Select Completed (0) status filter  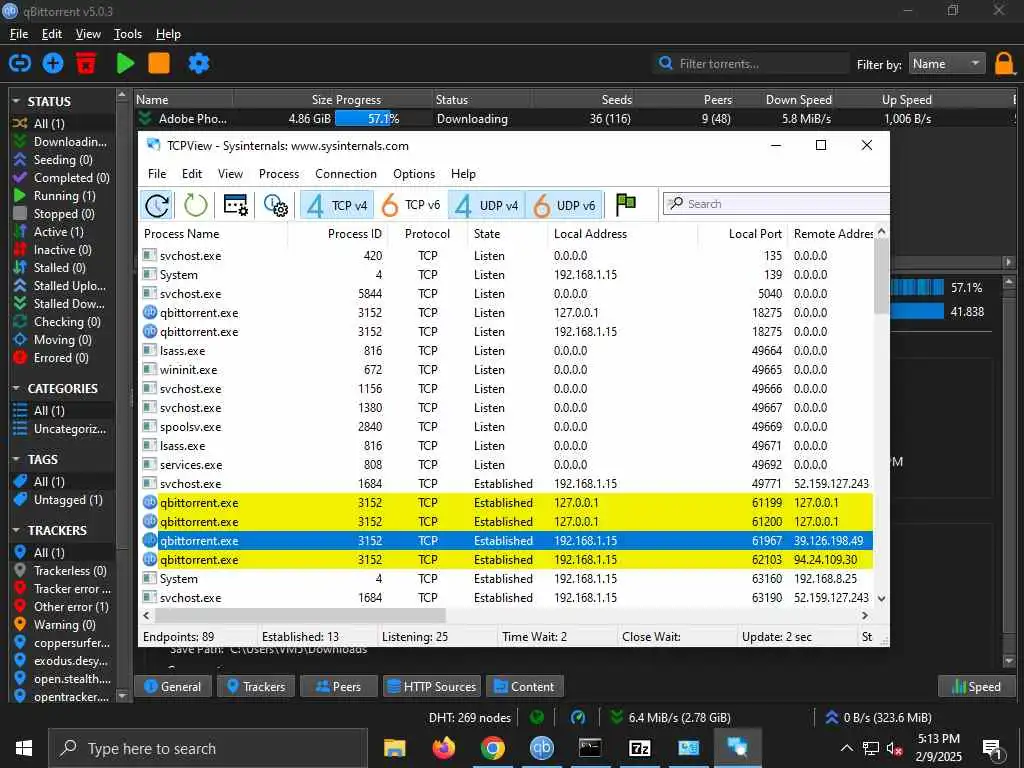(63, 178)
